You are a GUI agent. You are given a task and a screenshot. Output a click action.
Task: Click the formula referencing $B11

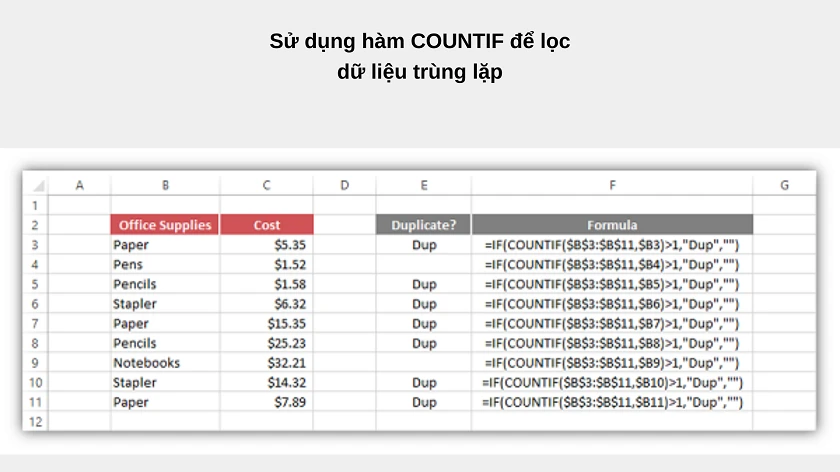612,402
